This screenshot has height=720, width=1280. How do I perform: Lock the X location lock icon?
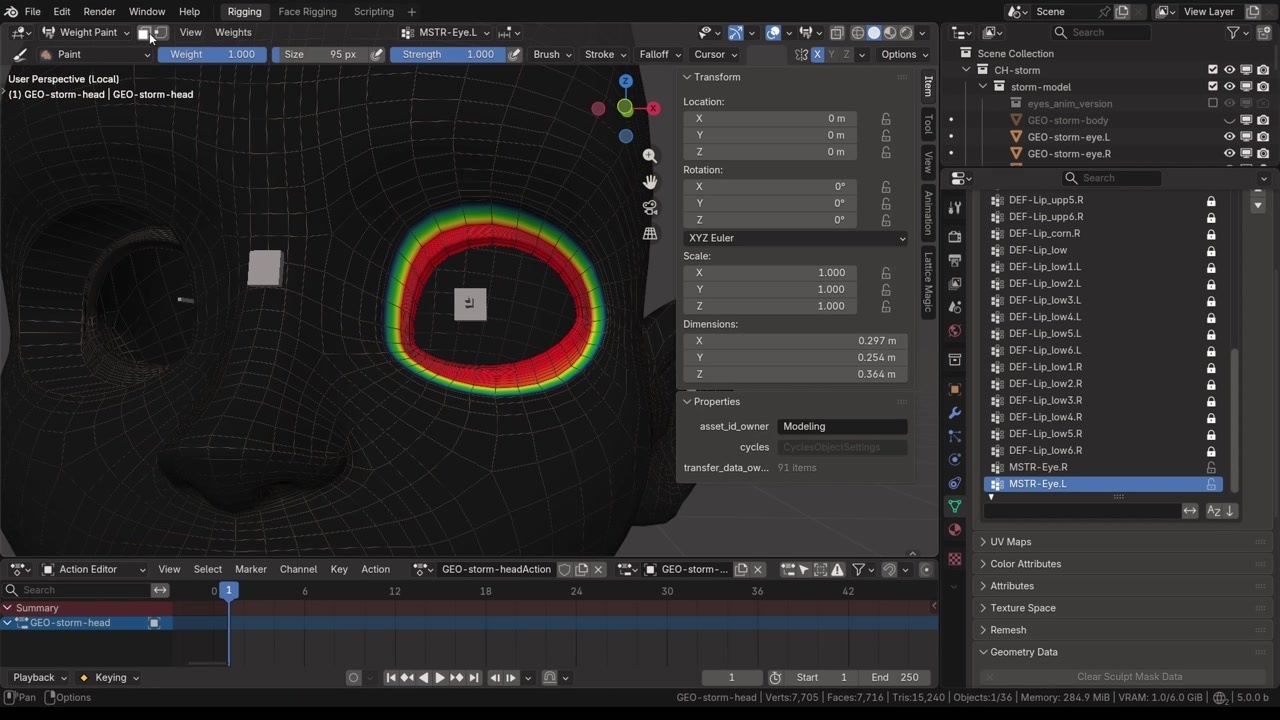point(886,119)
